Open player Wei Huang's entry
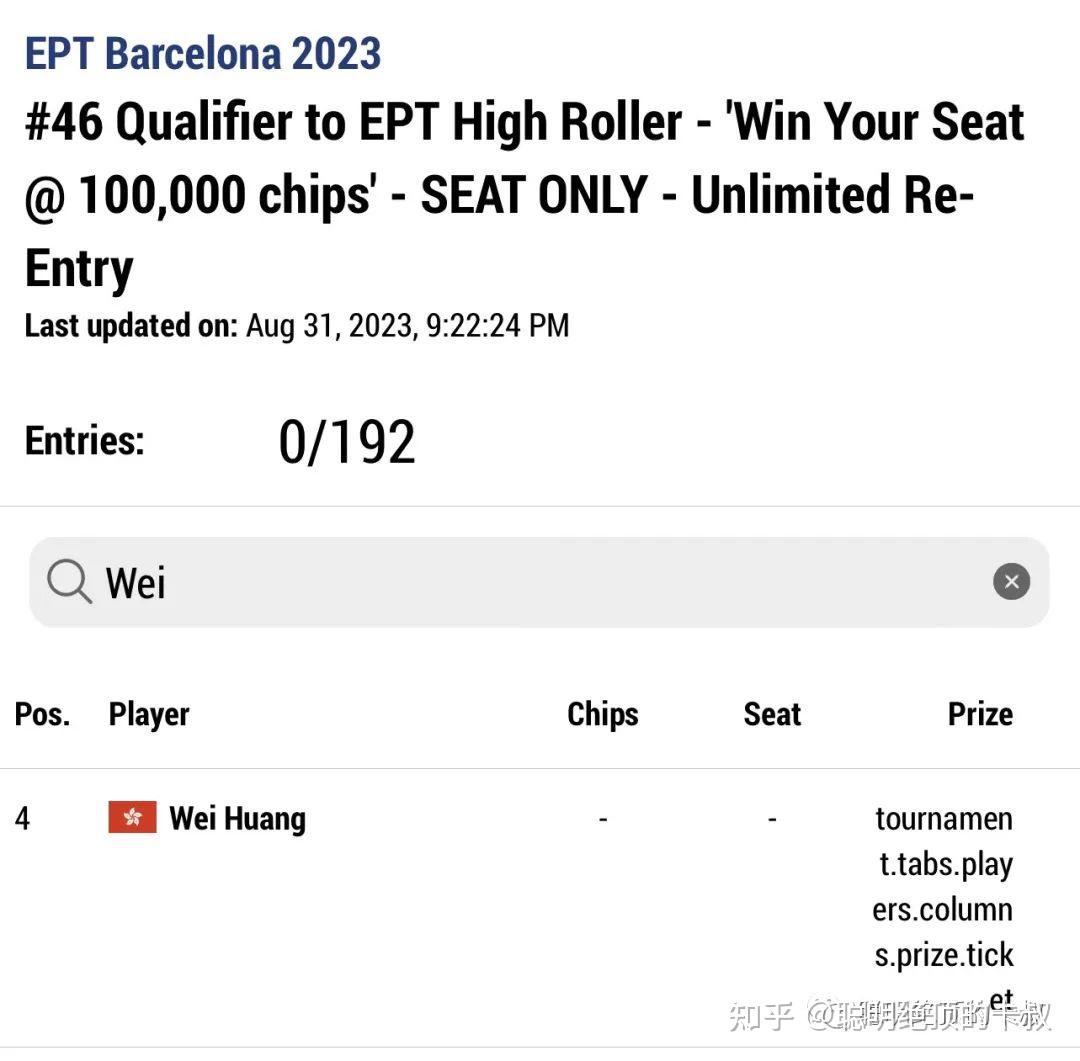Viewport: 1080px width, 1061px height. tap(237, 818)
